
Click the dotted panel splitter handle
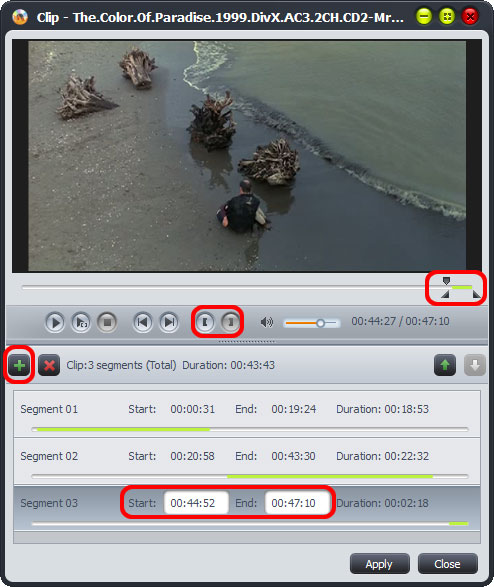(247, 341)
